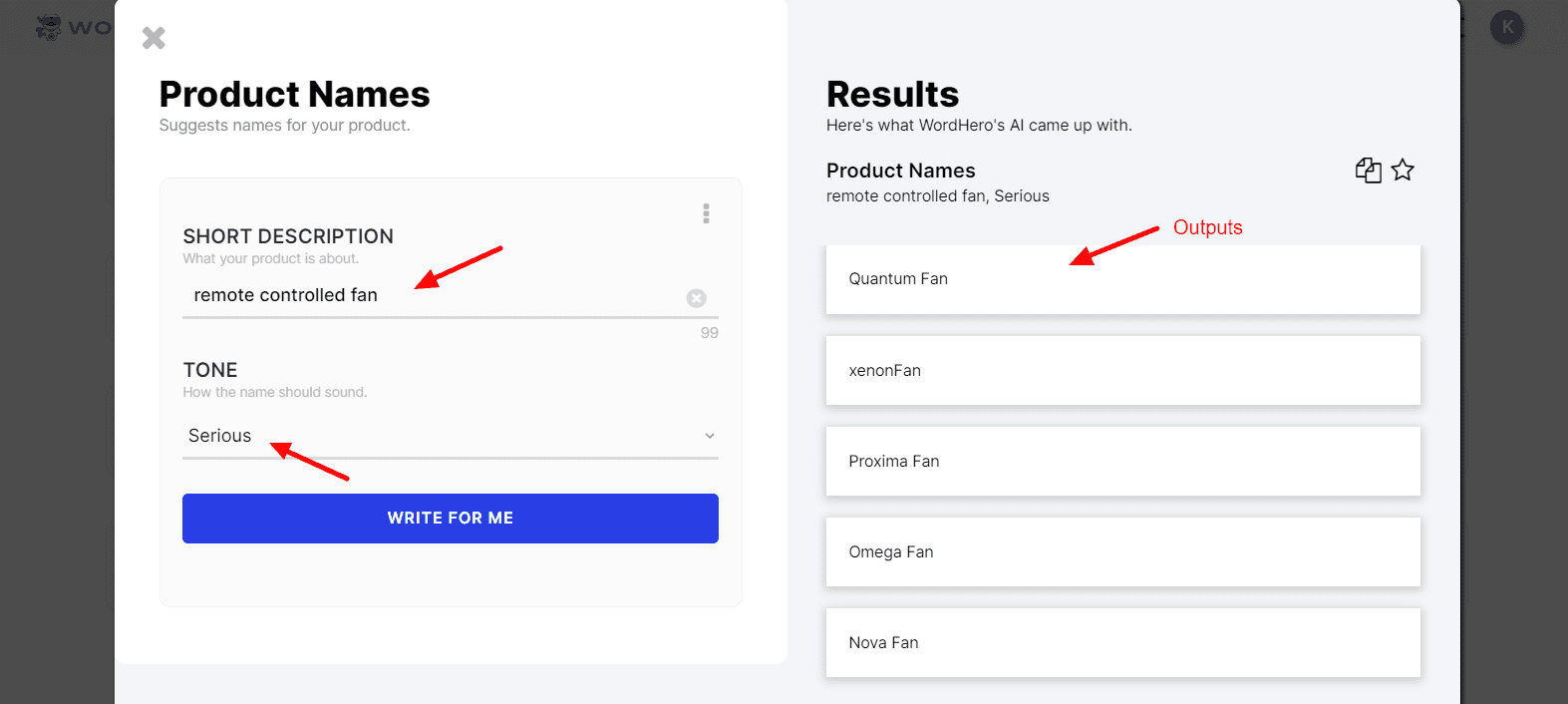
Task: Focus the remote controlled fan input field
Action: click(x=435, y=296)
